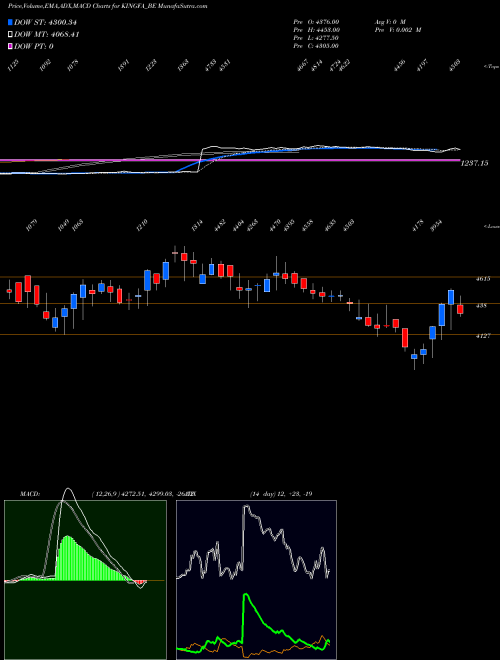Click the magenta DOW PT legend swatch

click(10, 46)
